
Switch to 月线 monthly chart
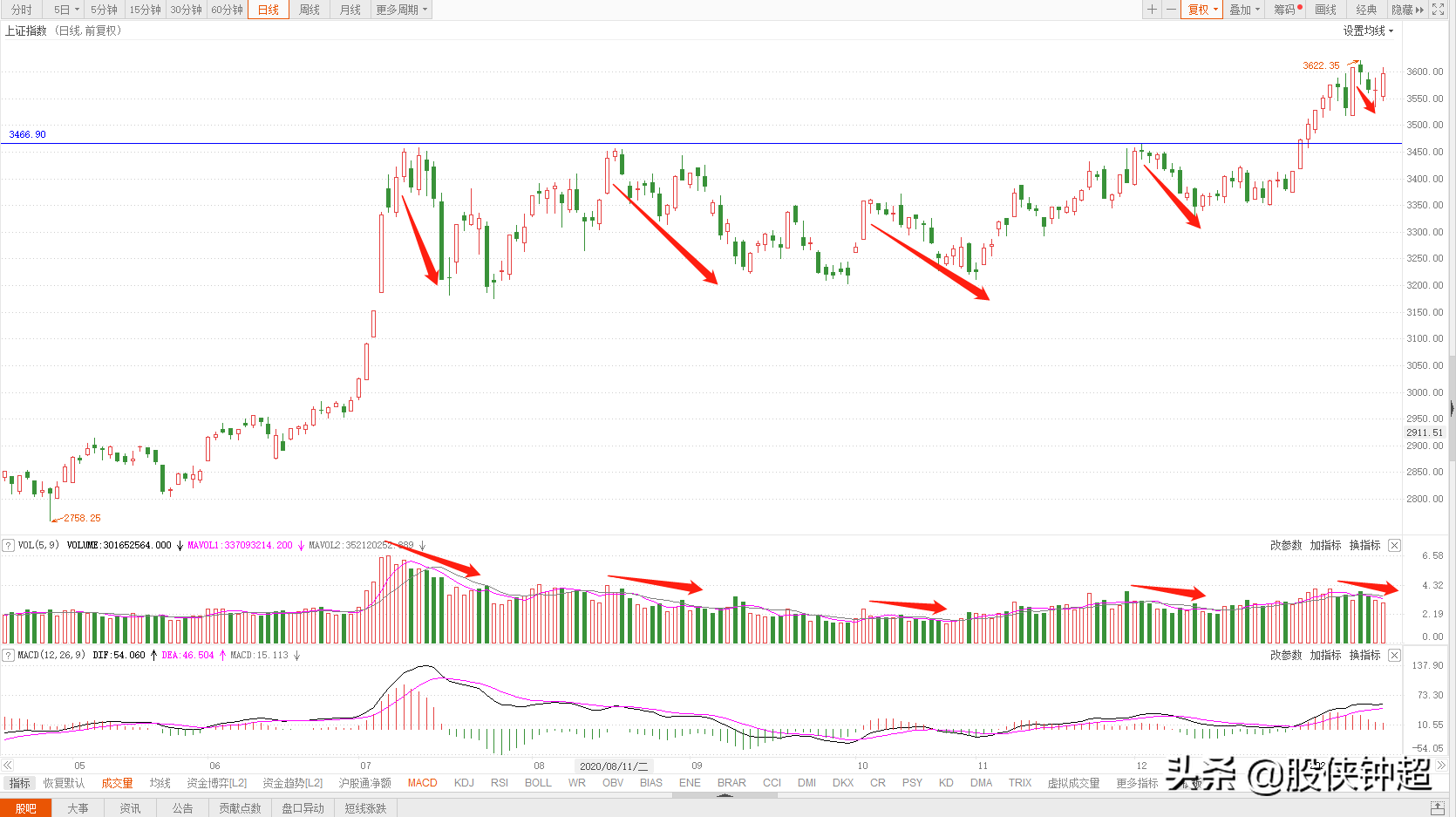pyautogui.click(x=350, y=10)
